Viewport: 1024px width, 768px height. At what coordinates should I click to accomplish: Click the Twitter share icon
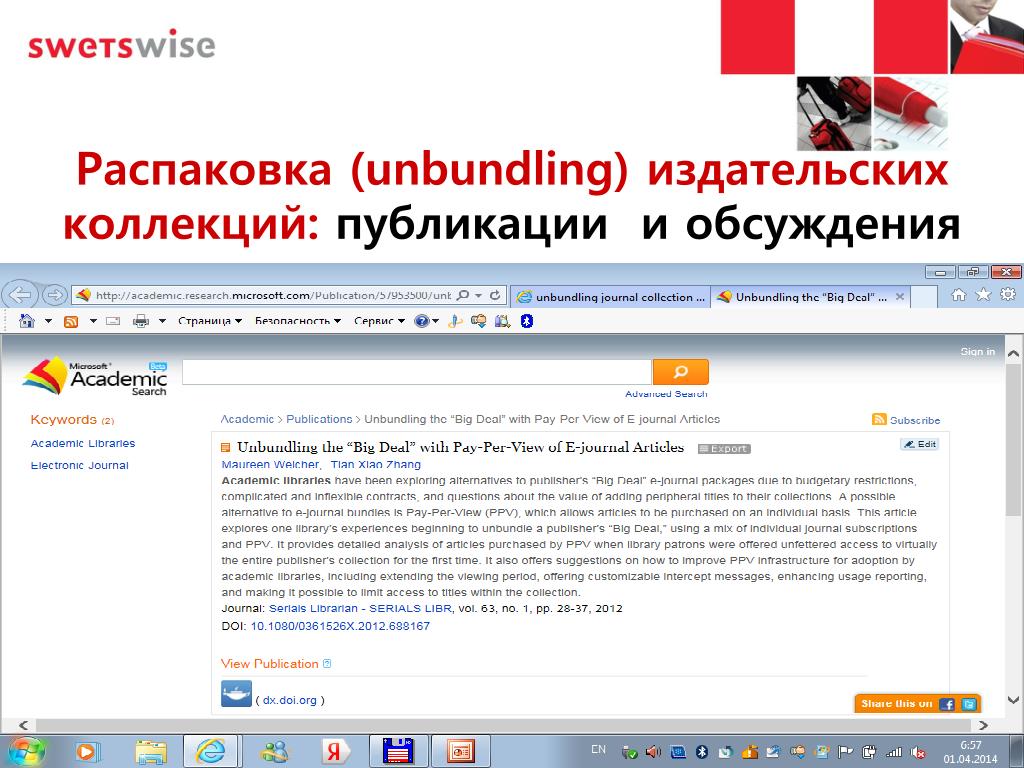pos(969,704)
